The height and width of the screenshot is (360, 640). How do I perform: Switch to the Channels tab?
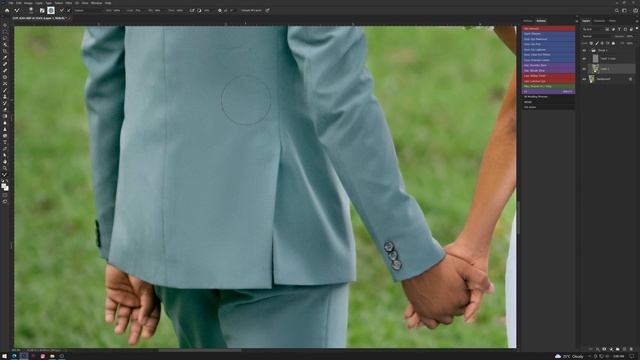599,21
